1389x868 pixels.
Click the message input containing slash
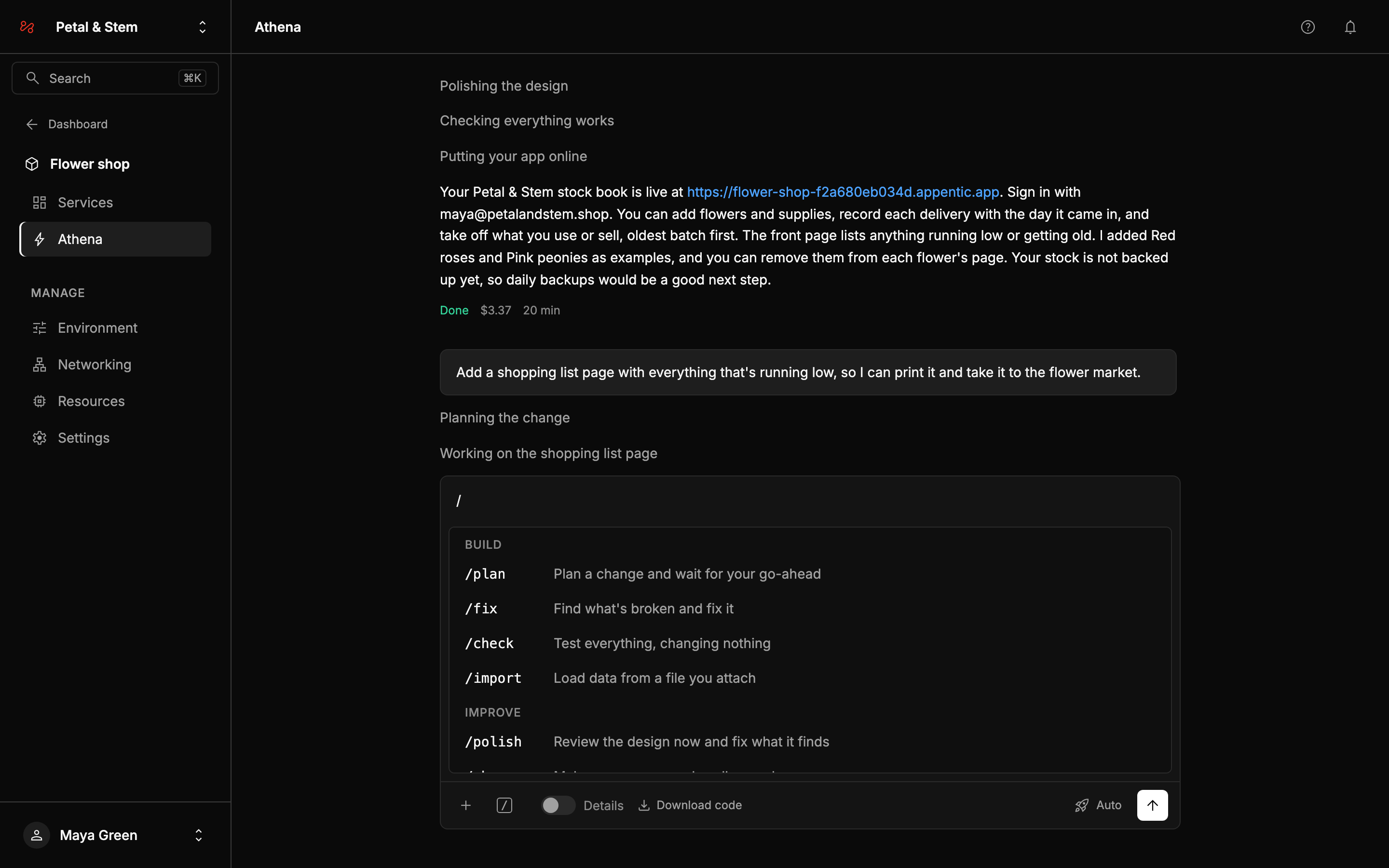tap(809, 501)
